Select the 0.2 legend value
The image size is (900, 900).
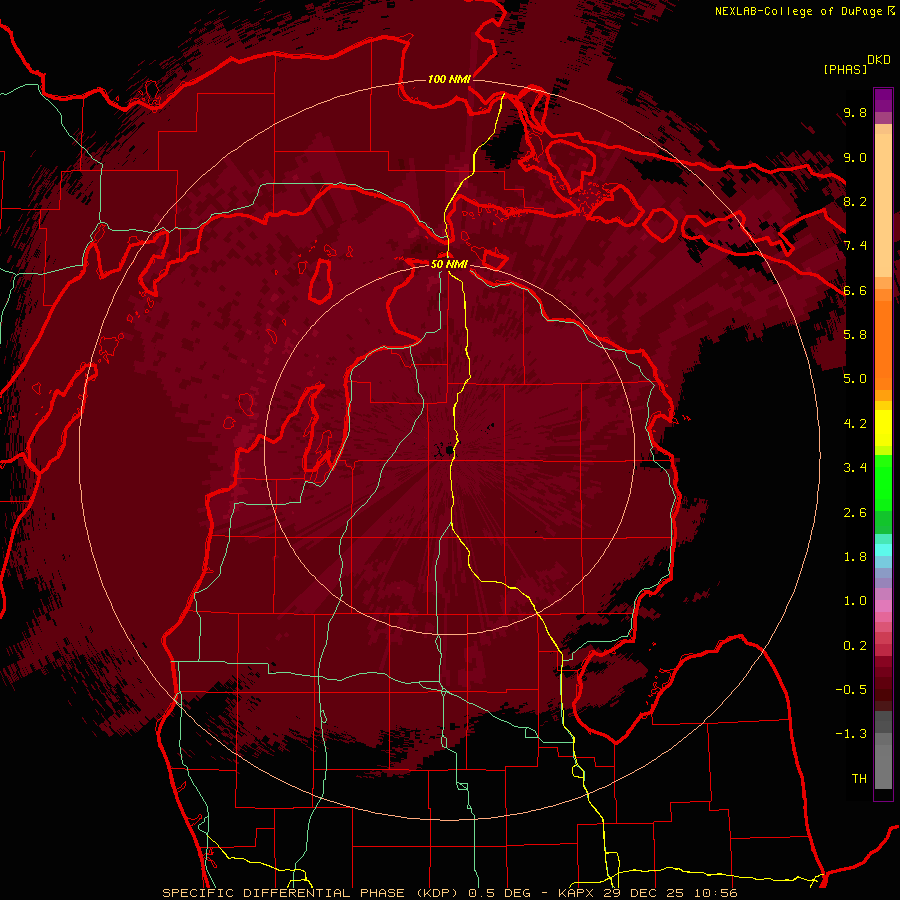pyautogui.click(x=855, y=646)
